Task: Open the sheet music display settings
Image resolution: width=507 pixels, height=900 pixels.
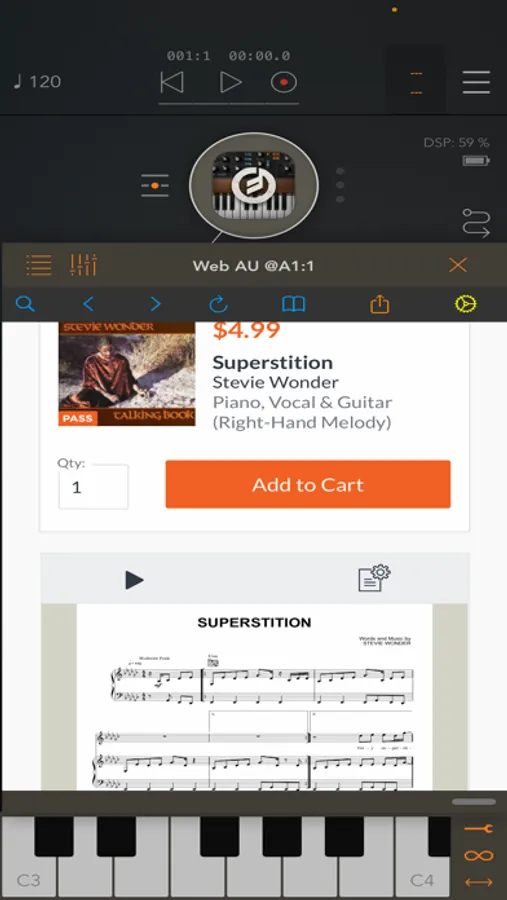Action: tap(374, 578)
